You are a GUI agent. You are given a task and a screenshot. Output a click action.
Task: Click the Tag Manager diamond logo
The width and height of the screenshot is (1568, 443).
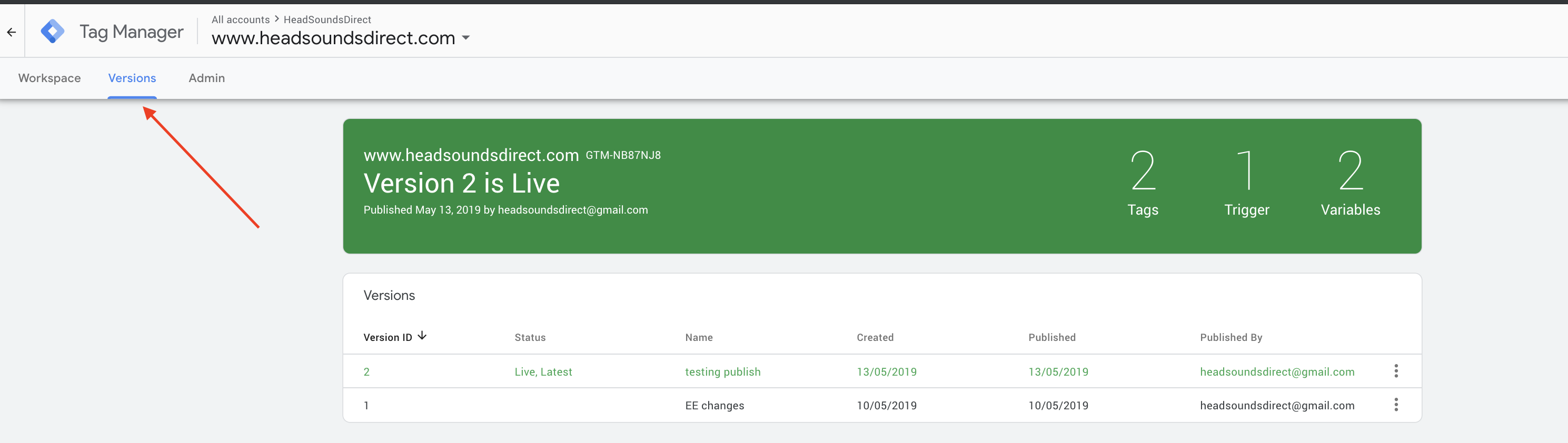tap(52, 32)
